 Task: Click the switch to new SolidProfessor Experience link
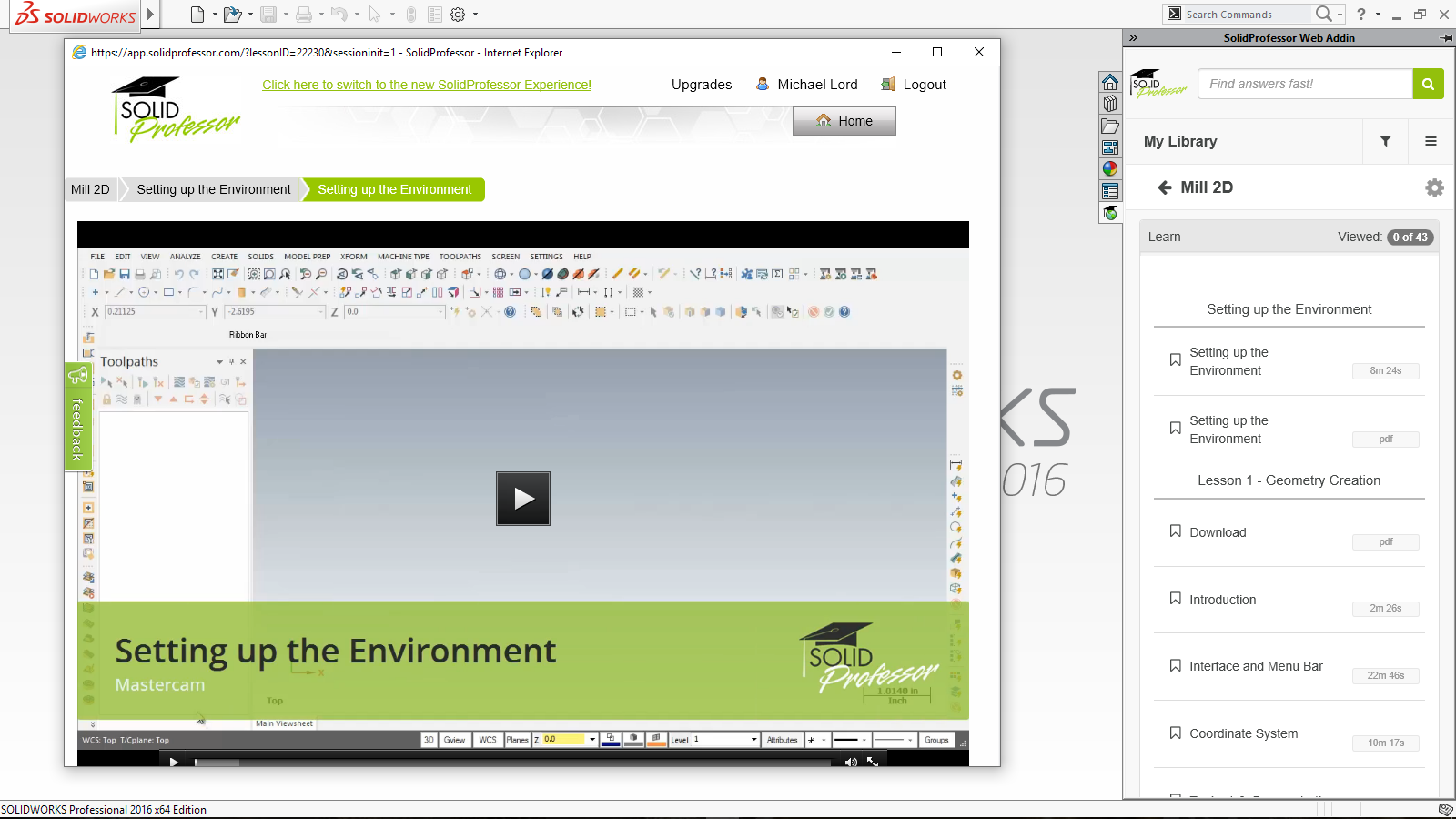coord(427,85)
